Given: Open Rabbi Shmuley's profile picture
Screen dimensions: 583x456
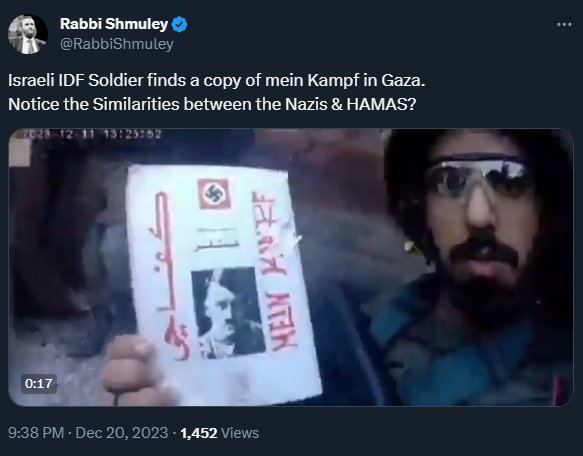Looking at the screenshot, I should 28,34.
